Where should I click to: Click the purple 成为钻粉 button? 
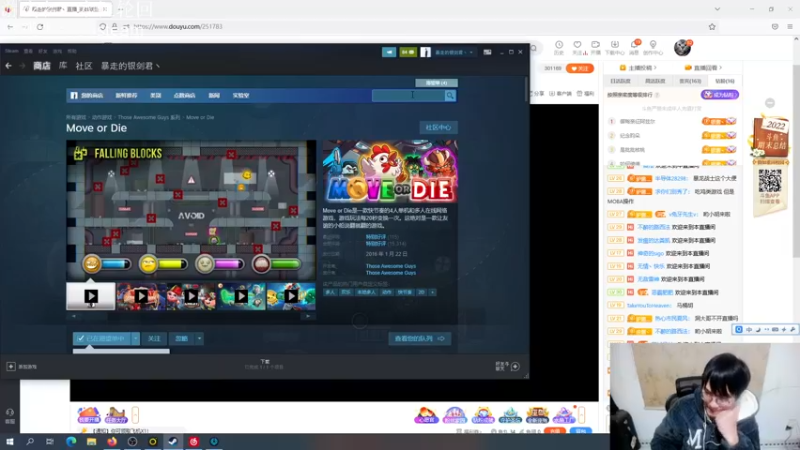click(x=719, y=95)
